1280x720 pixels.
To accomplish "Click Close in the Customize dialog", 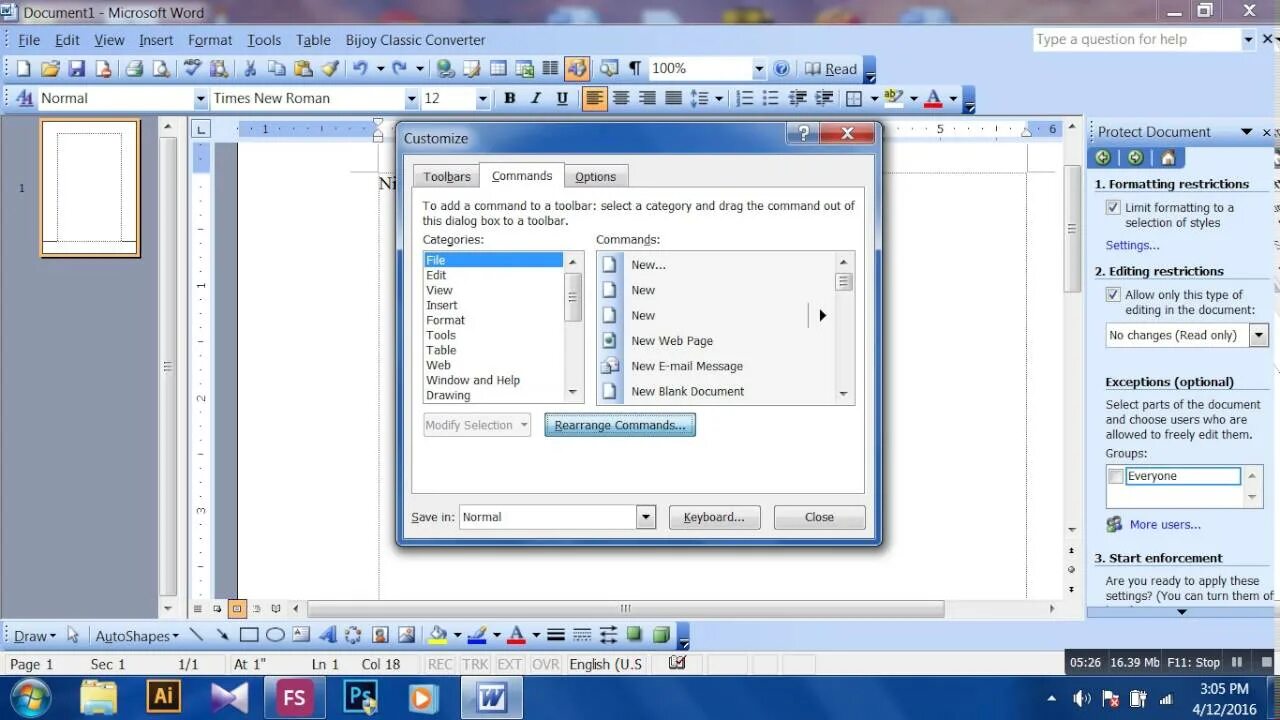I will [x=819, y=517].
